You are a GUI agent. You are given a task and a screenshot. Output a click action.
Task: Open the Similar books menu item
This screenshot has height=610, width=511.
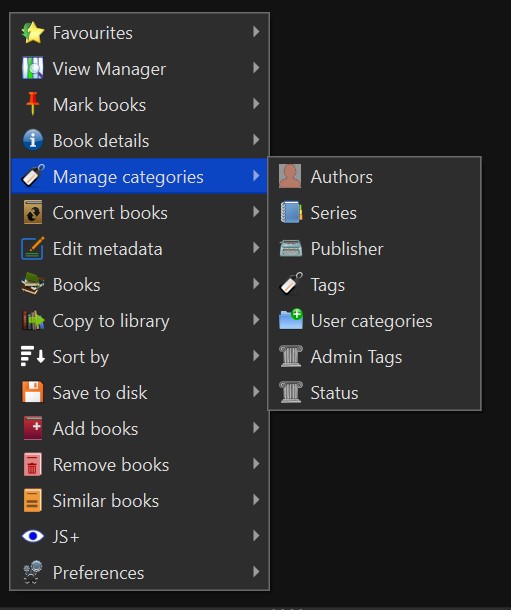[x=140, y=500]
